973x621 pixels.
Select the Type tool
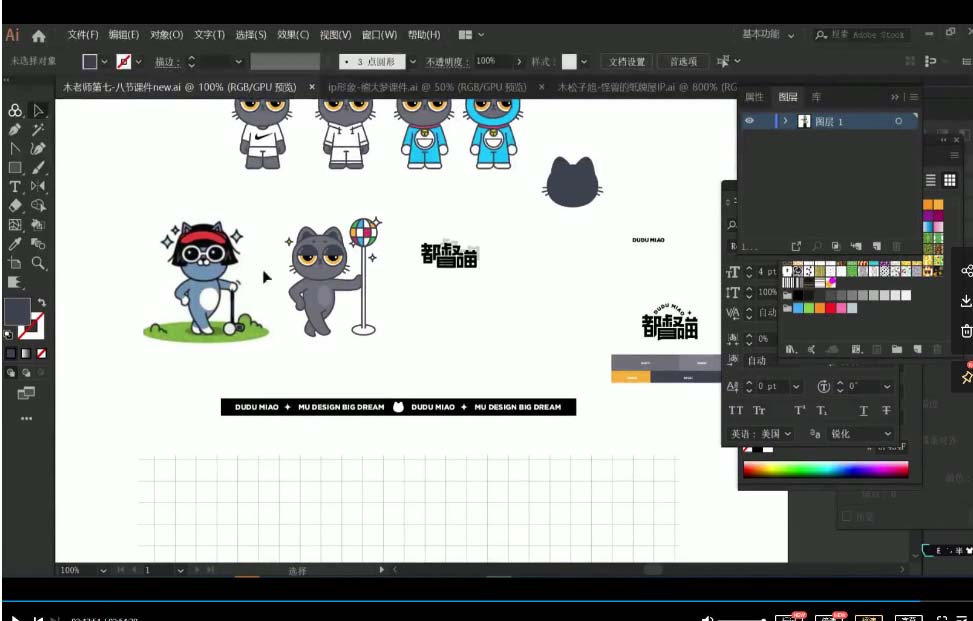tap(15, 187)
